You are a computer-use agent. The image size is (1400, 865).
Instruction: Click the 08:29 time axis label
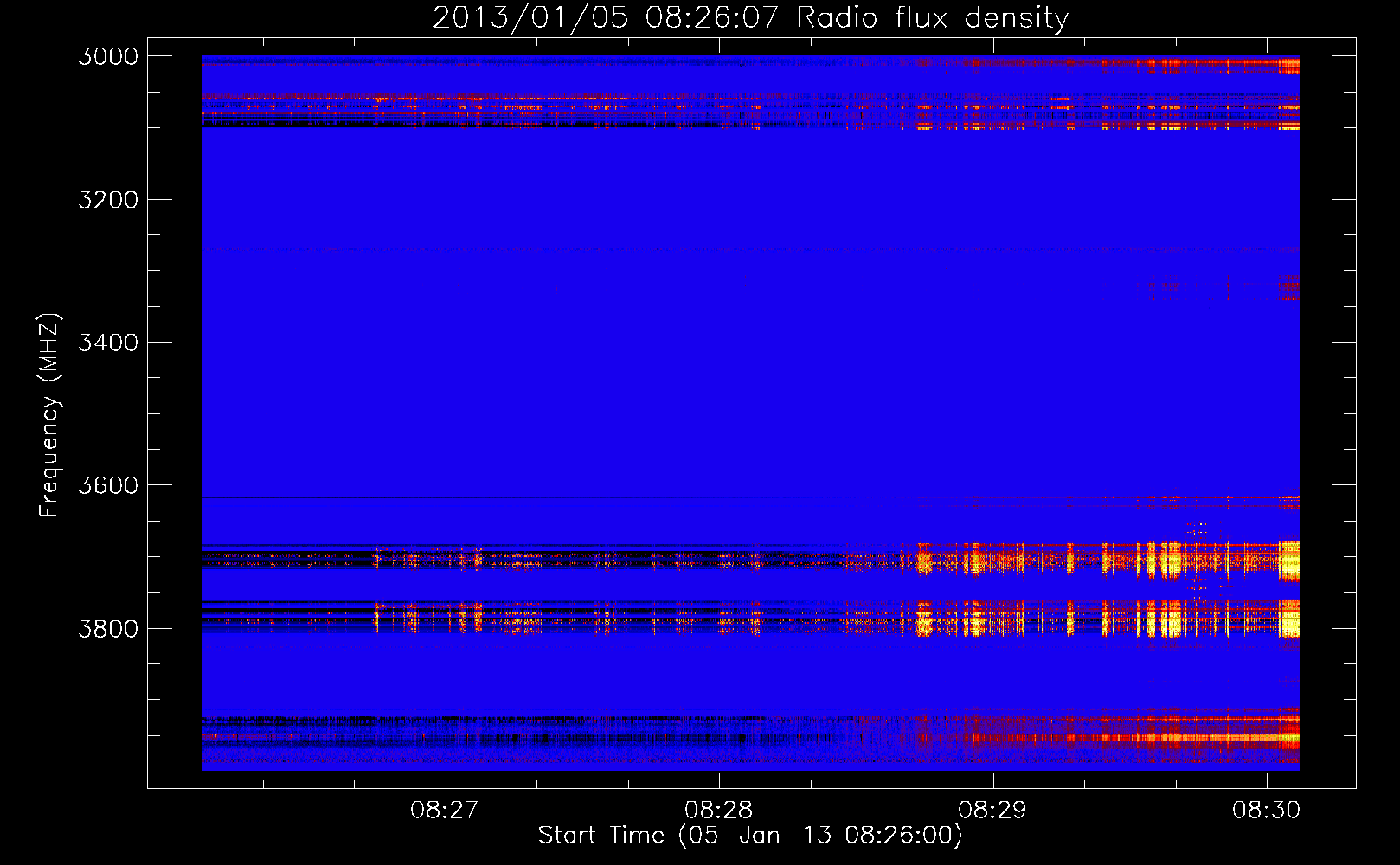pos(992,811)
